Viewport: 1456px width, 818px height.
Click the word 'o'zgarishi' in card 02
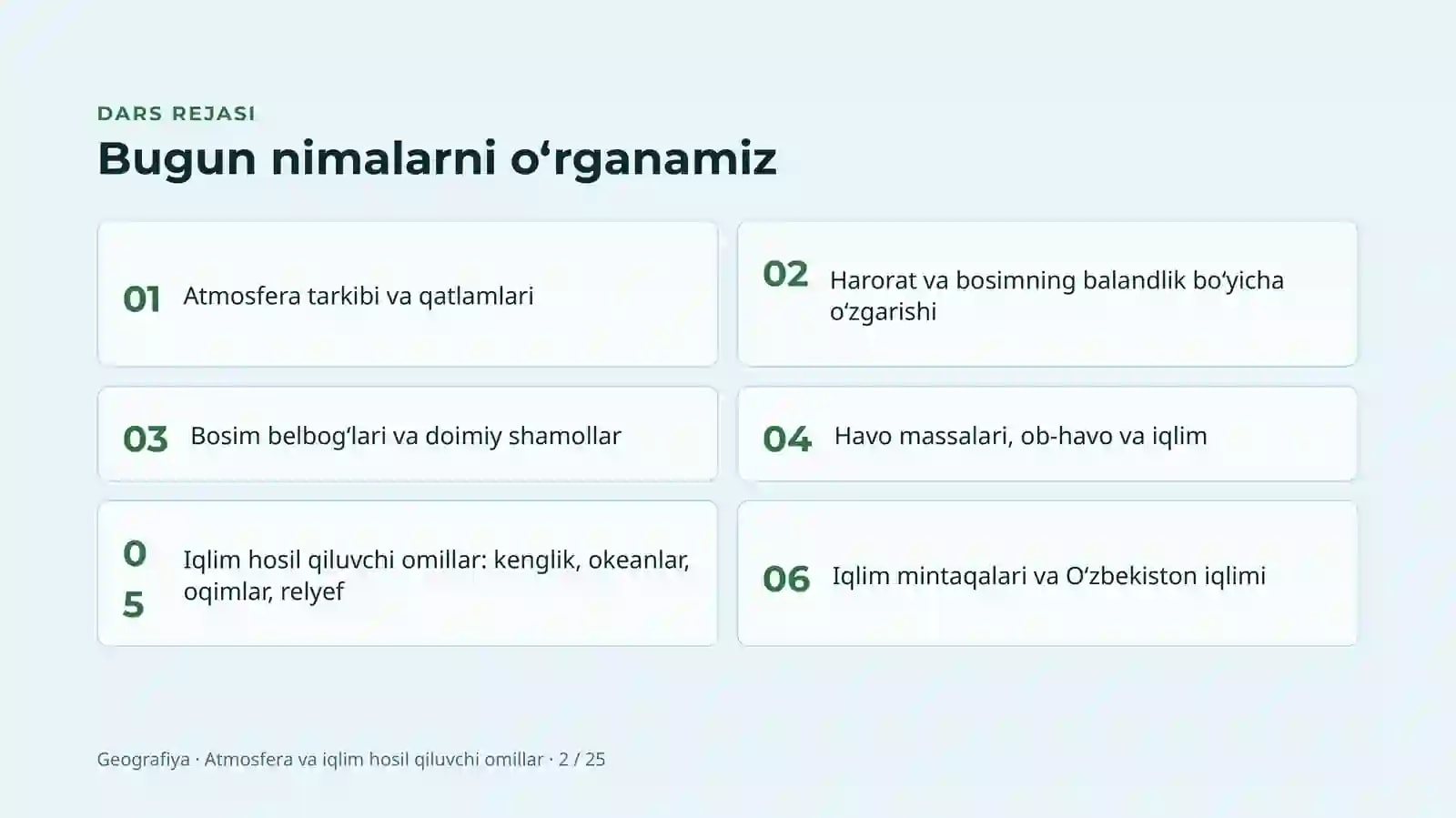point(883,311)
